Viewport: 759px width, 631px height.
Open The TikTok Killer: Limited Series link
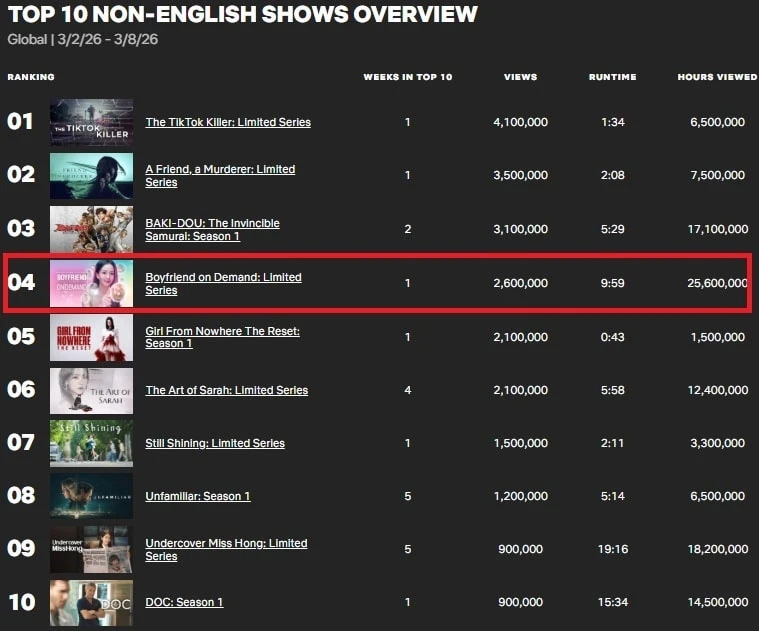pos(228,122)
